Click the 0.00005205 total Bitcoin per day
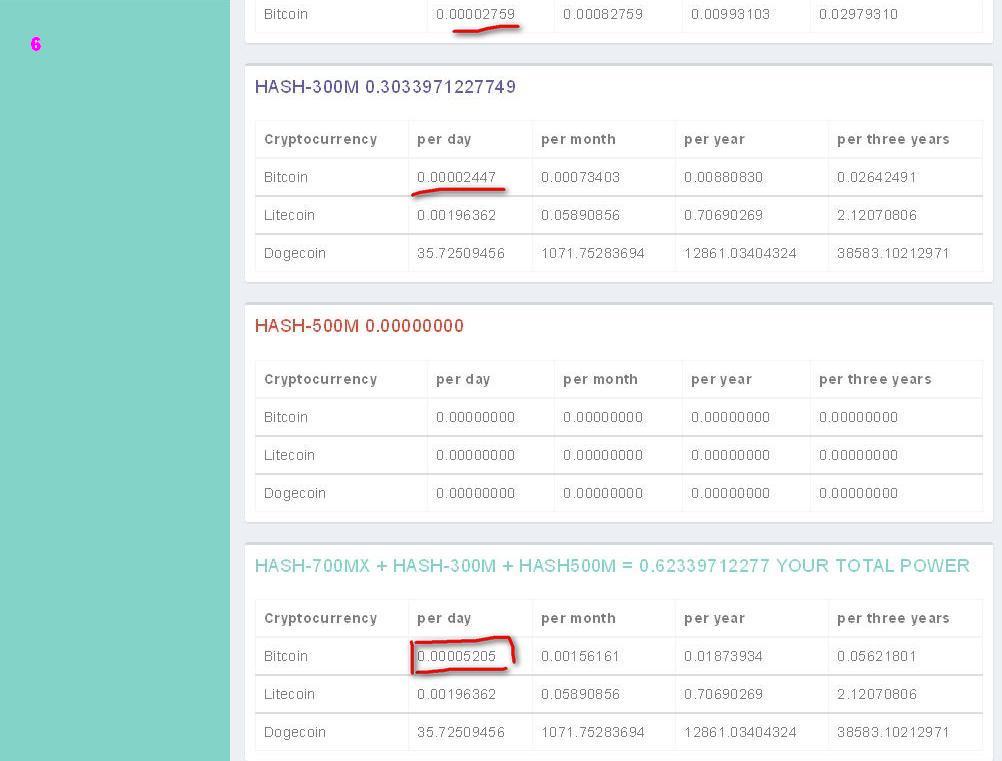Screen dimensions: 1002x761 (x=456, y=656)
